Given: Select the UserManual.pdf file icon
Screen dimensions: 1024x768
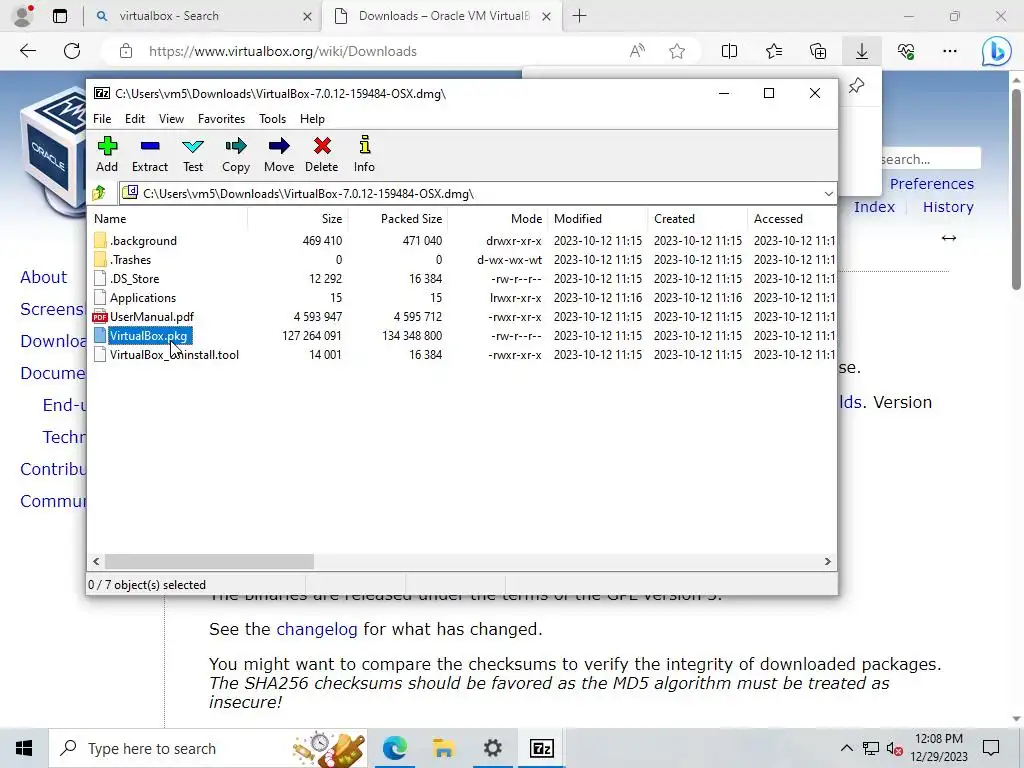Looking at the screenshot, I should 100,317.
